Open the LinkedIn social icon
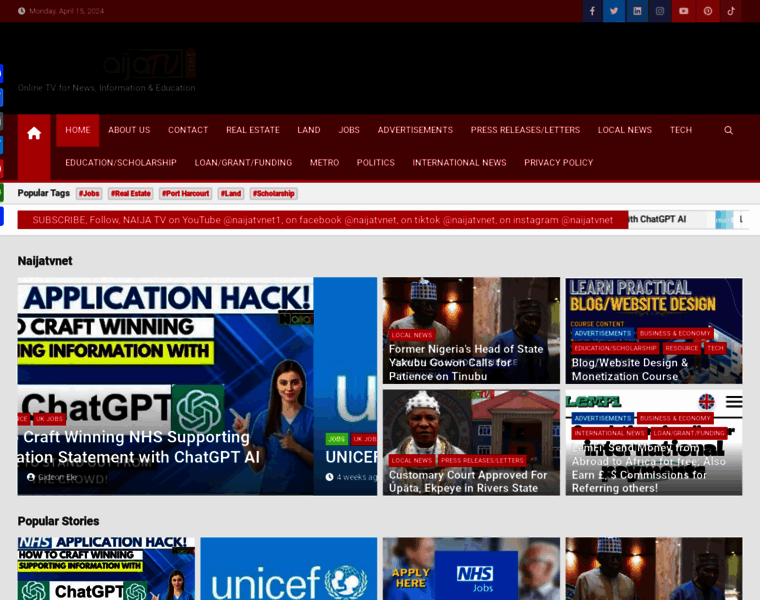This screenshot has height=600, width=760. 637,11
